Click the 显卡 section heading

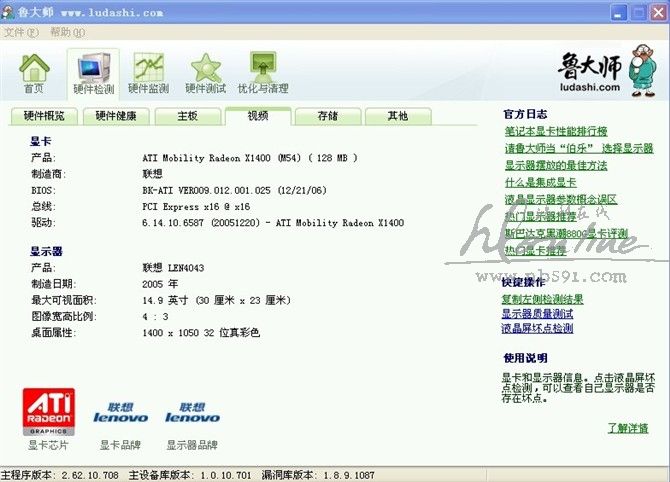pyautogui.click(x=41, y=141)
